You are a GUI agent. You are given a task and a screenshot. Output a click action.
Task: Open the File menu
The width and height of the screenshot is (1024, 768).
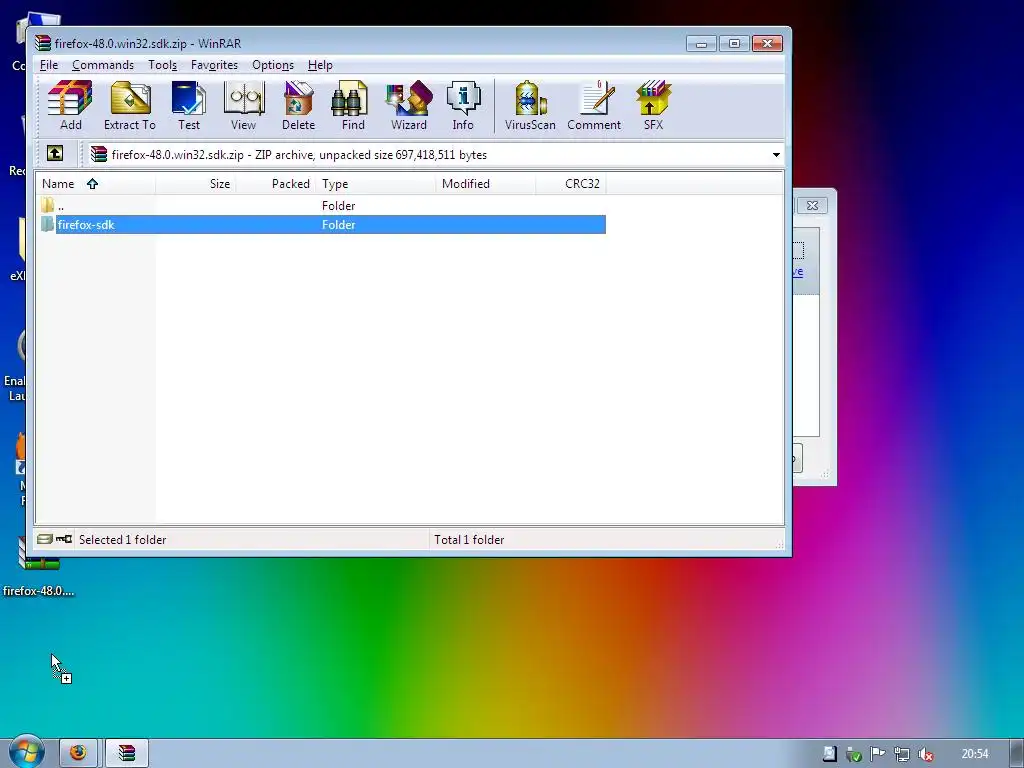(49, 65)
